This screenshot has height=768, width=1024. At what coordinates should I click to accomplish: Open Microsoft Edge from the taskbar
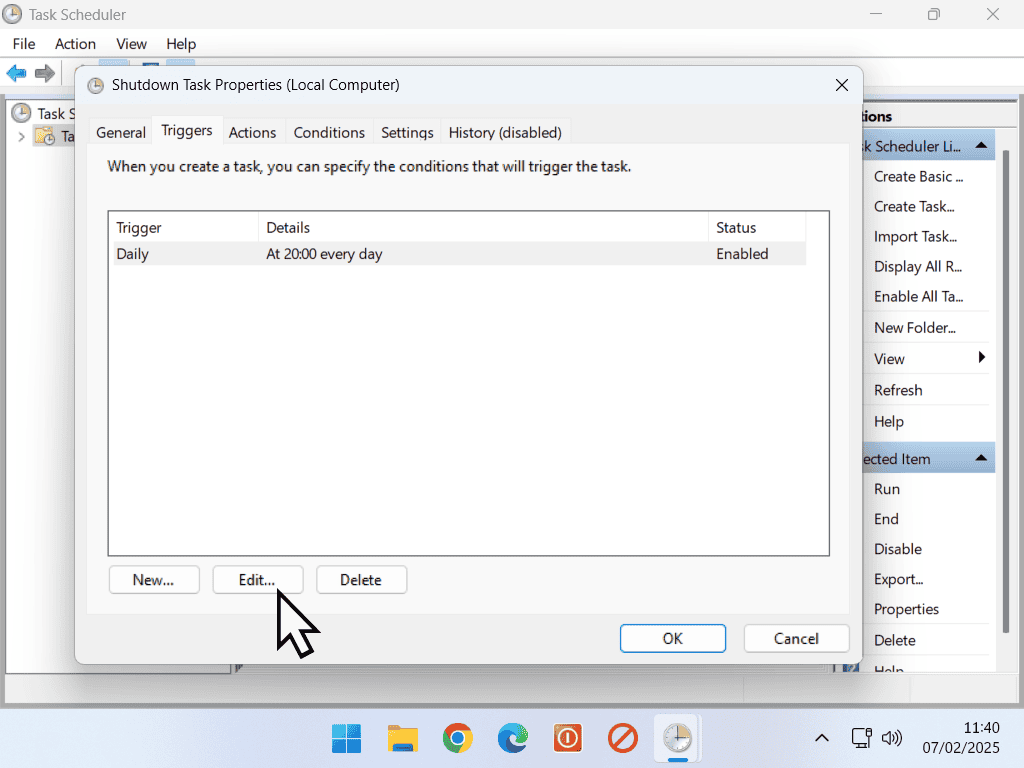tap(513, 739)
